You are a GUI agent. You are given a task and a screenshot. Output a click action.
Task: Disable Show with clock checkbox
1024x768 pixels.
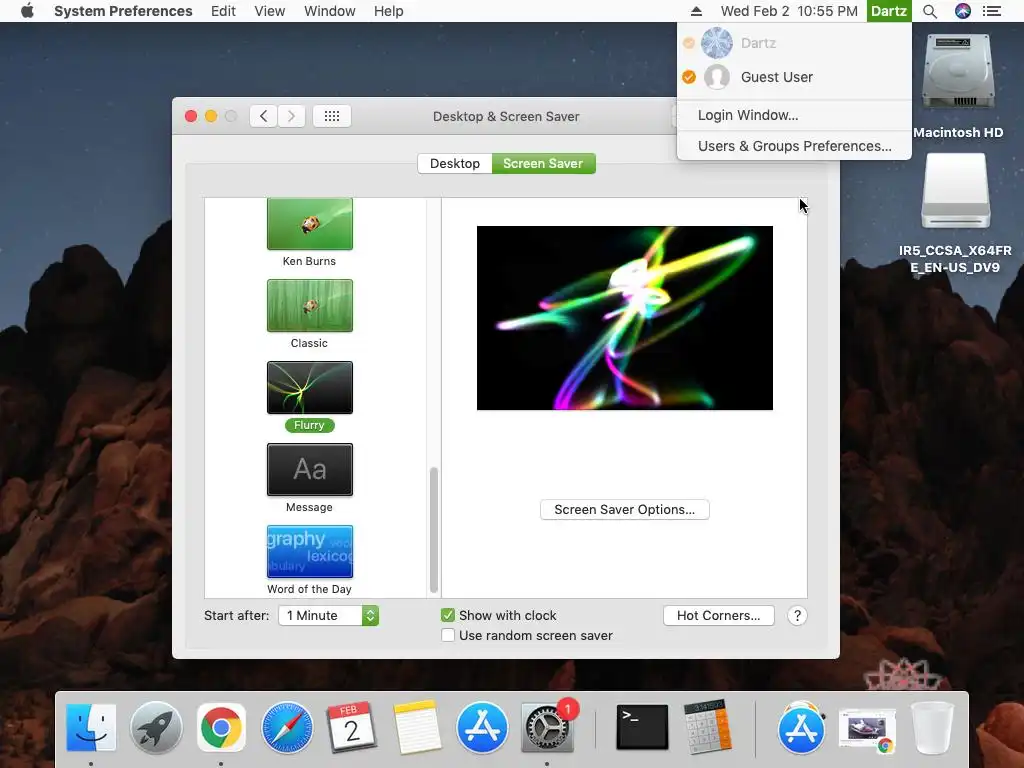[448, 615]
